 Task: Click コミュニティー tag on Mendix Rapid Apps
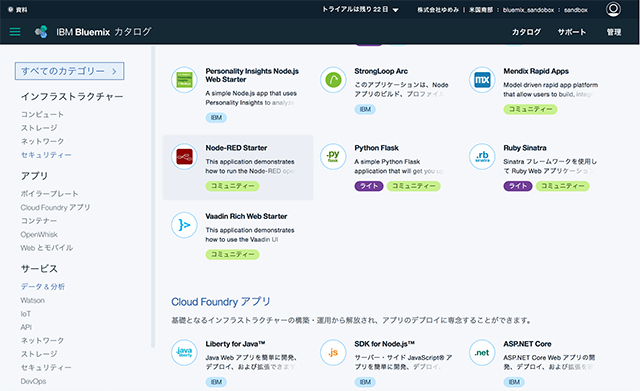530,109
